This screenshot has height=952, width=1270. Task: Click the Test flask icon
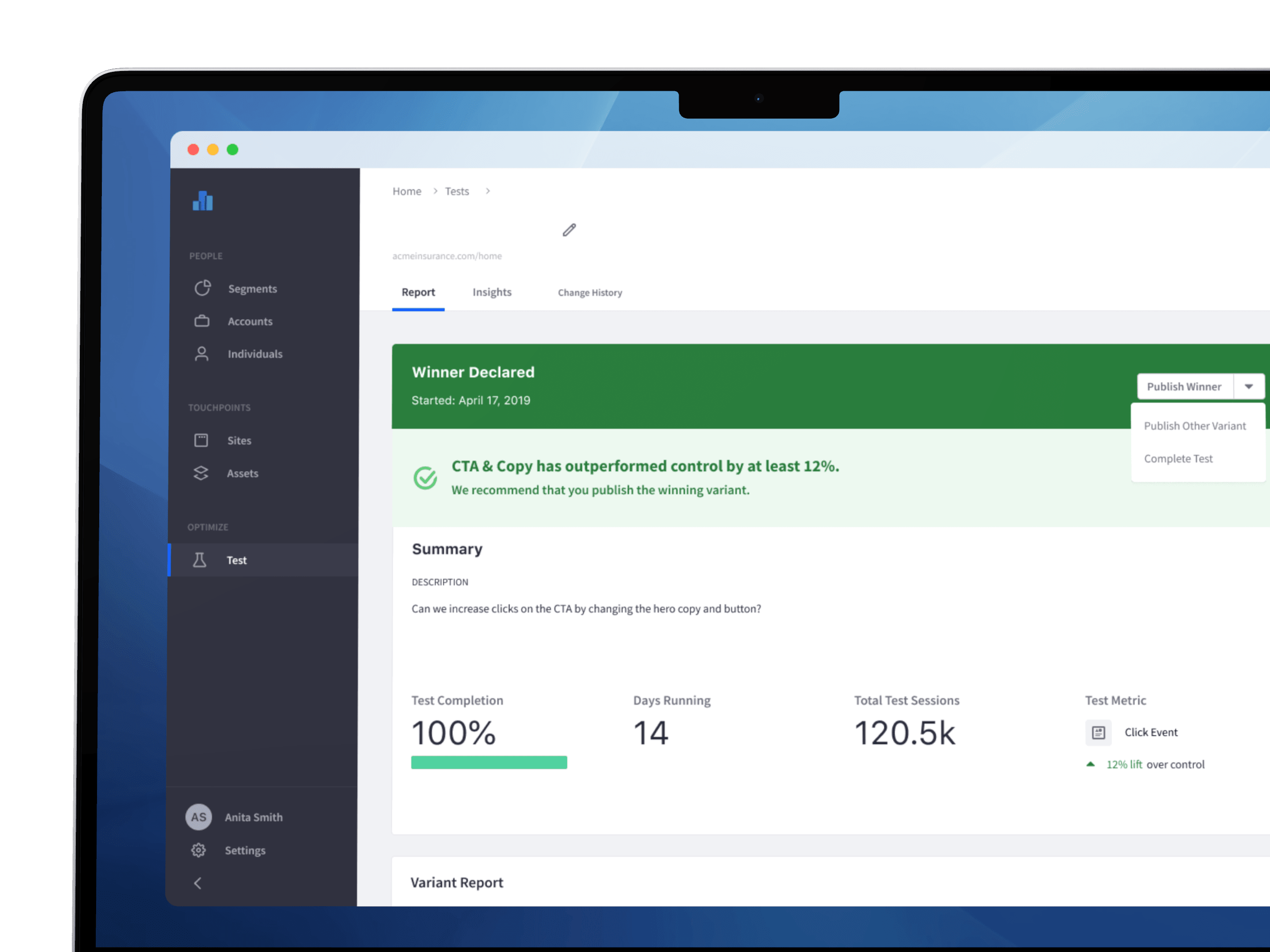coord(199,559)
